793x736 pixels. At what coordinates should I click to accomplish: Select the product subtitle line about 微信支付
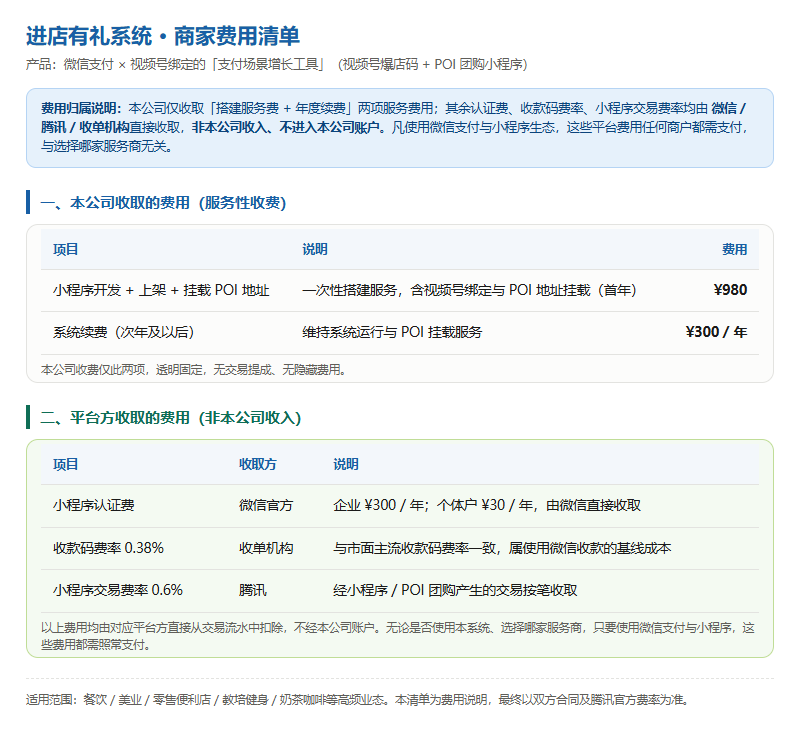coord(277,64)
